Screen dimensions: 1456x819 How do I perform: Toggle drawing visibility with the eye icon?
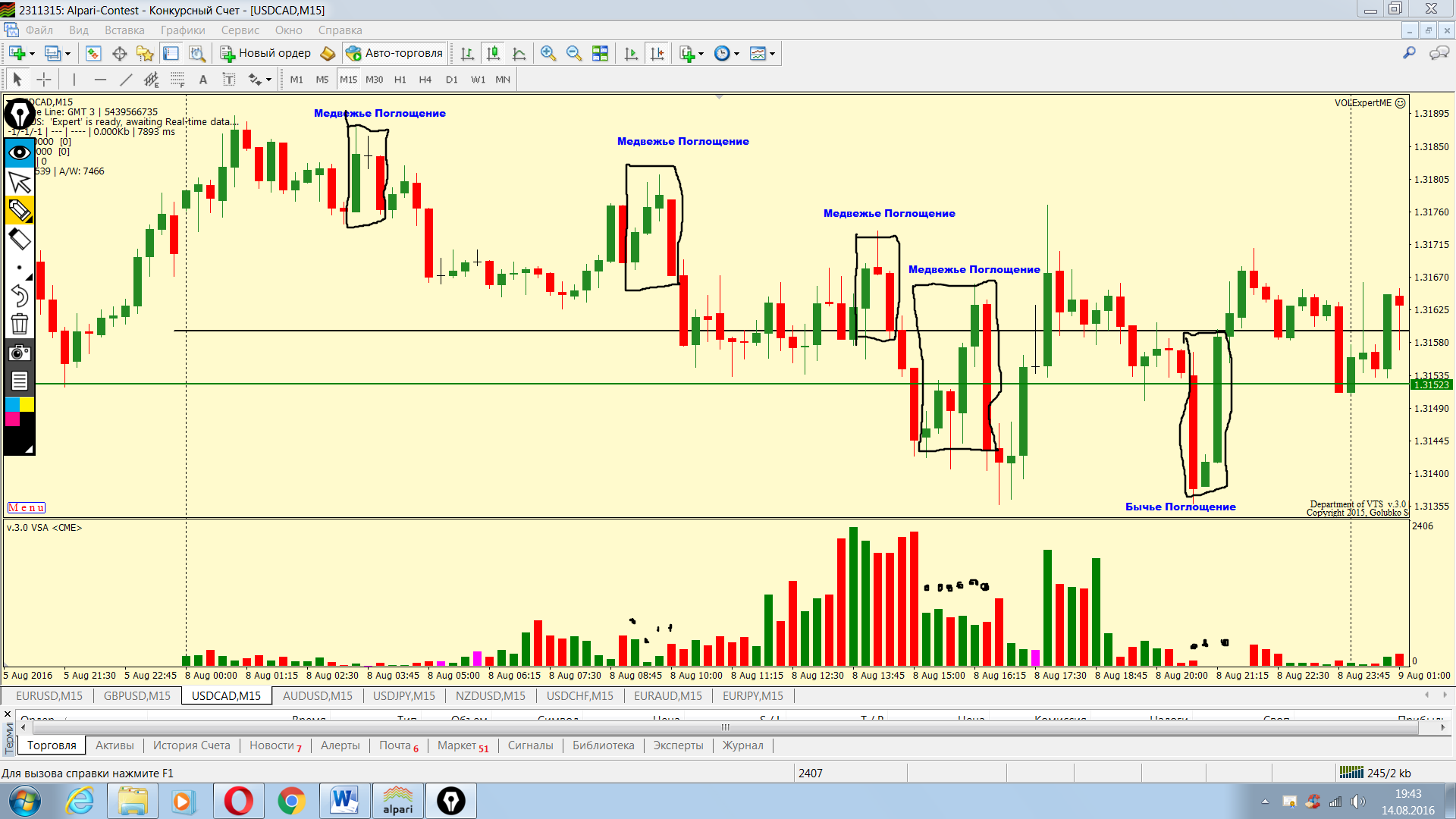(19, 152)
